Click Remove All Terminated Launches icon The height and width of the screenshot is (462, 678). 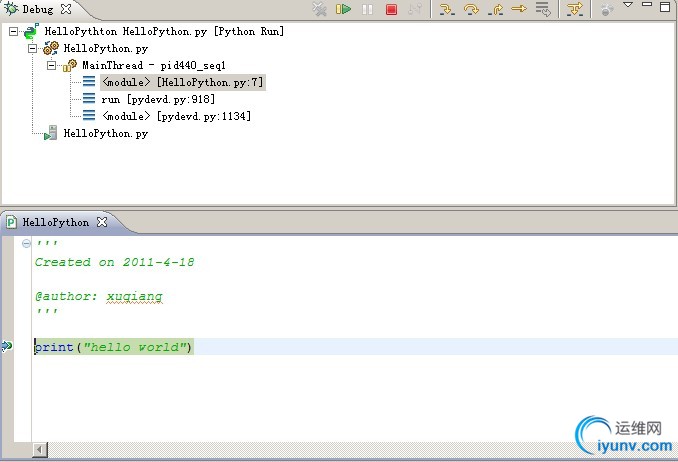[320, 9]
